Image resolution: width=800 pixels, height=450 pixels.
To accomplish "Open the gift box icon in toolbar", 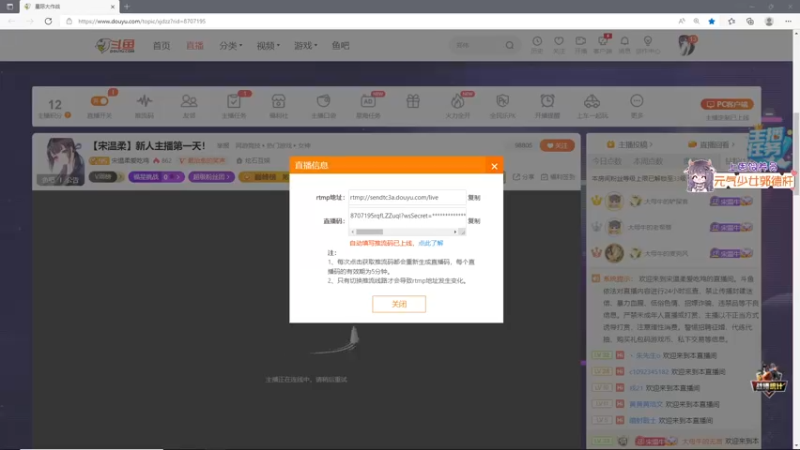I will pos(413,102).
